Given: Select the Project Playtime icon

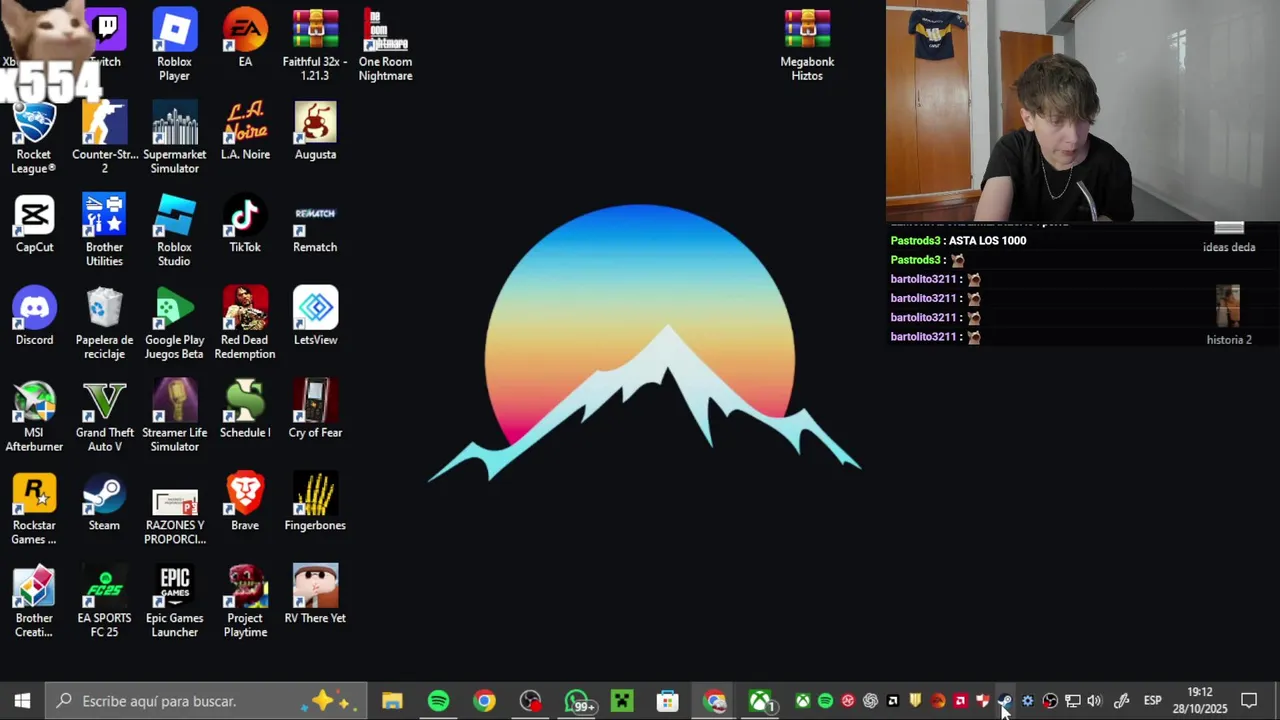Looking at the screenshot, I should (x=245, y=603).
